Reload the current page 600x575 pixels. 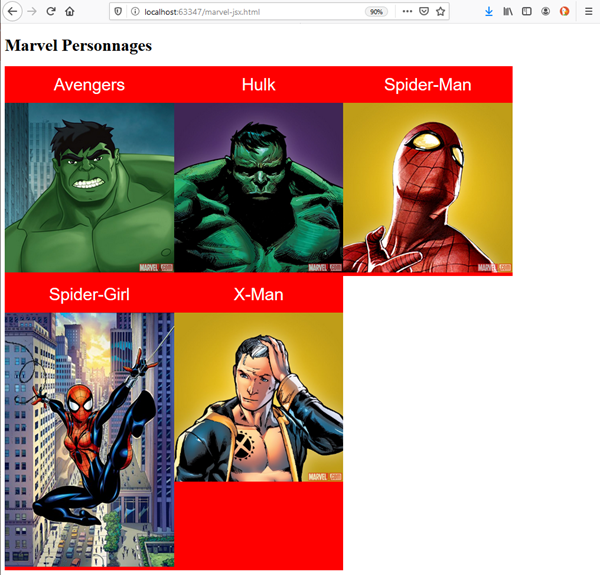[51, 11]
